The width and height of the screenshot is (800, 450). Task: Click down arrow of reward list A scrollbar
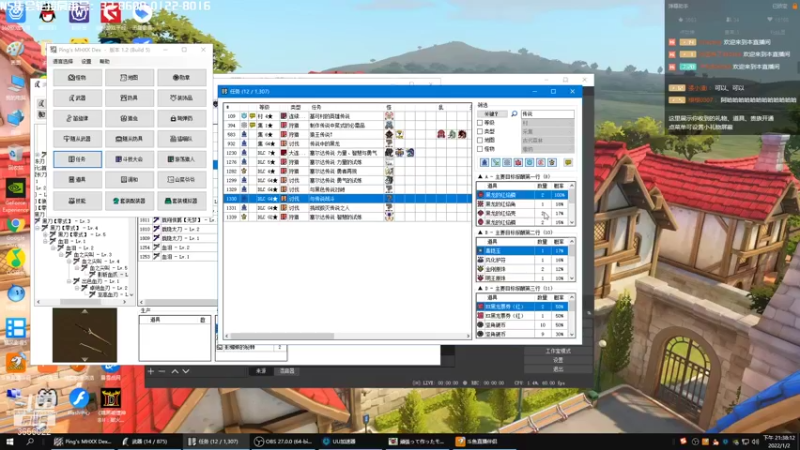coord(572,223)
